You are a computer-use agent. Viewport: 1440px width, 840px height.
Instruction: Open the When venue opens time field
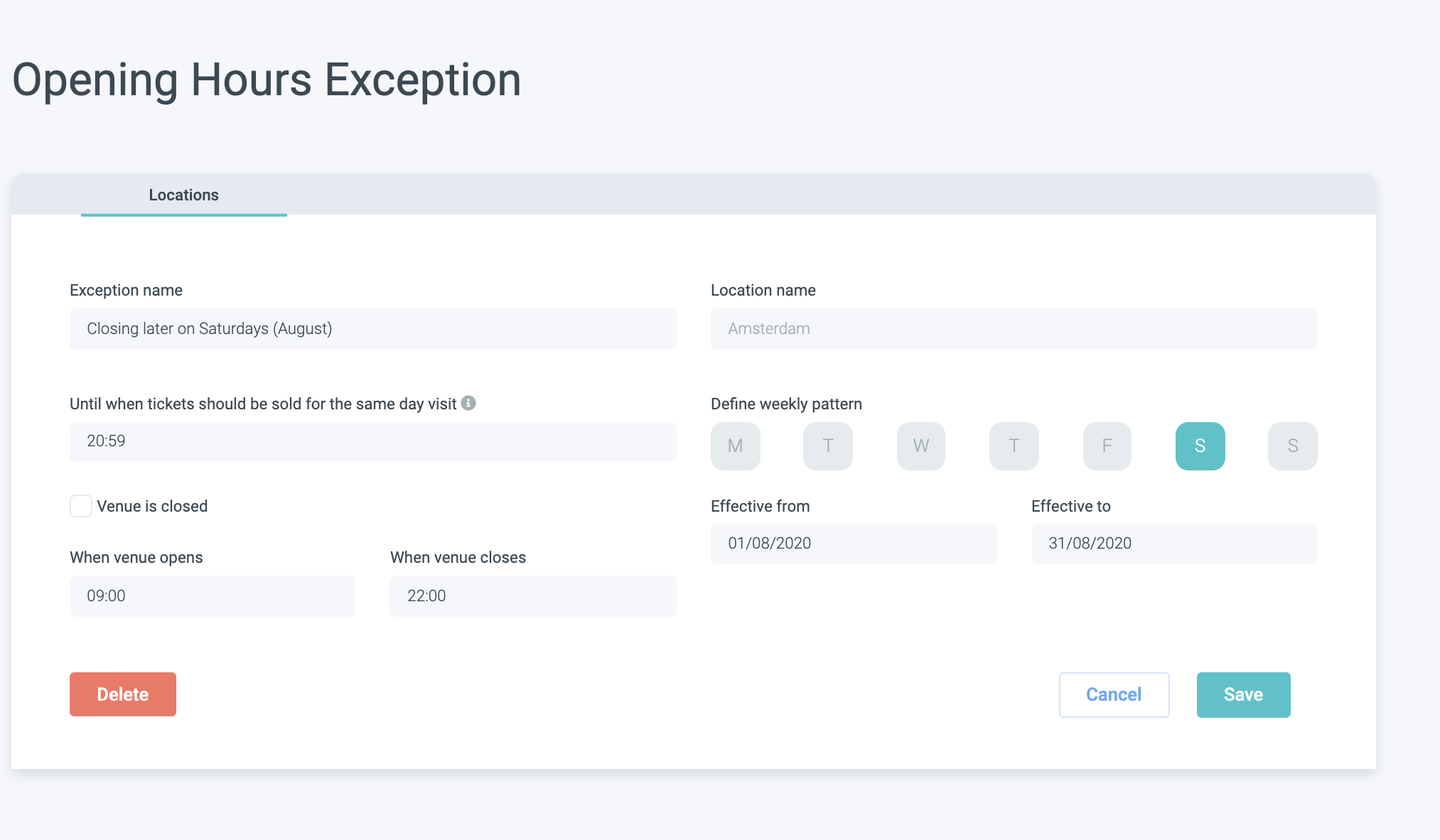[x=212, y=596]
